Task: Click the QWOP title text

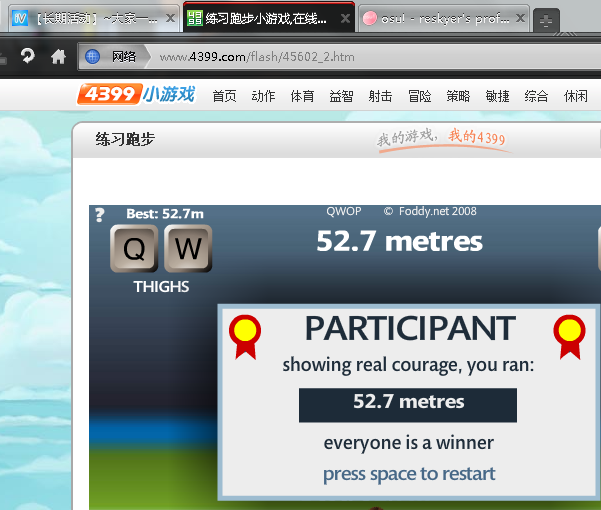Action: coord(343,211)
